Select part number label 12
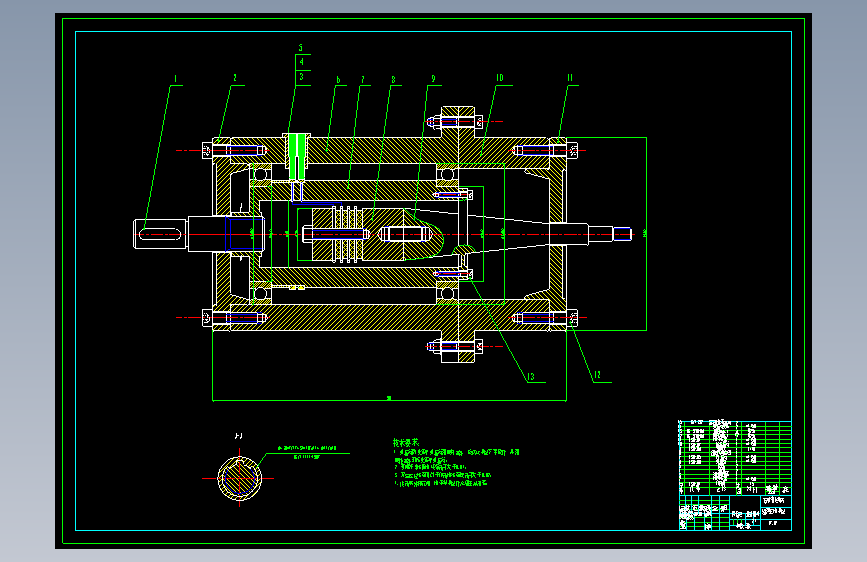The image size is (867, 562). coord(597,375)
